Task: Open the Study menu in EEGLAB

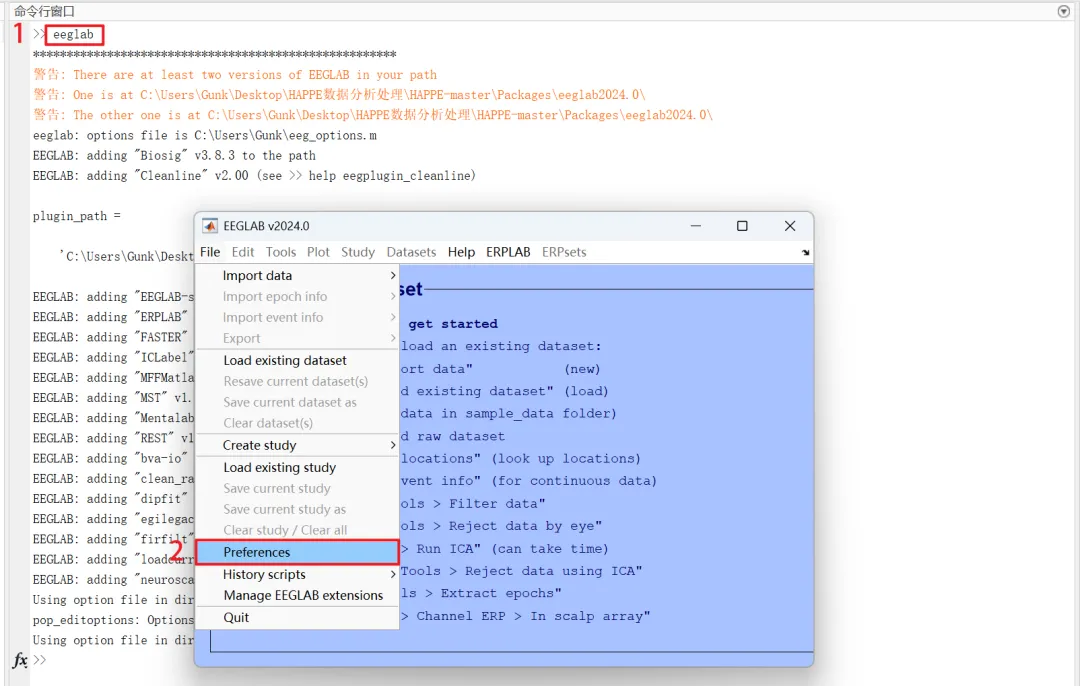Action: pos(358,252)
